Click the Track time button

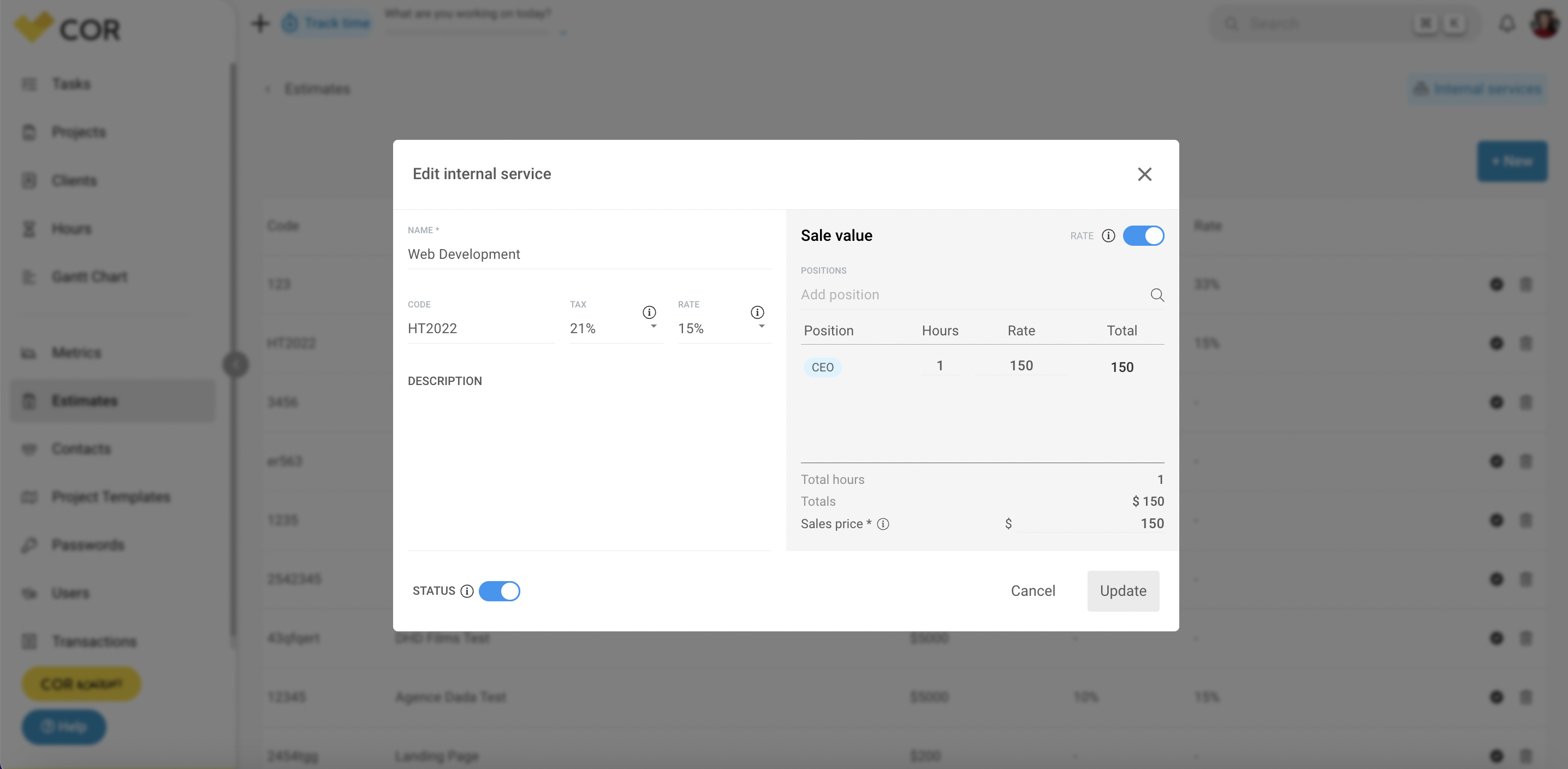pos(327,23)
